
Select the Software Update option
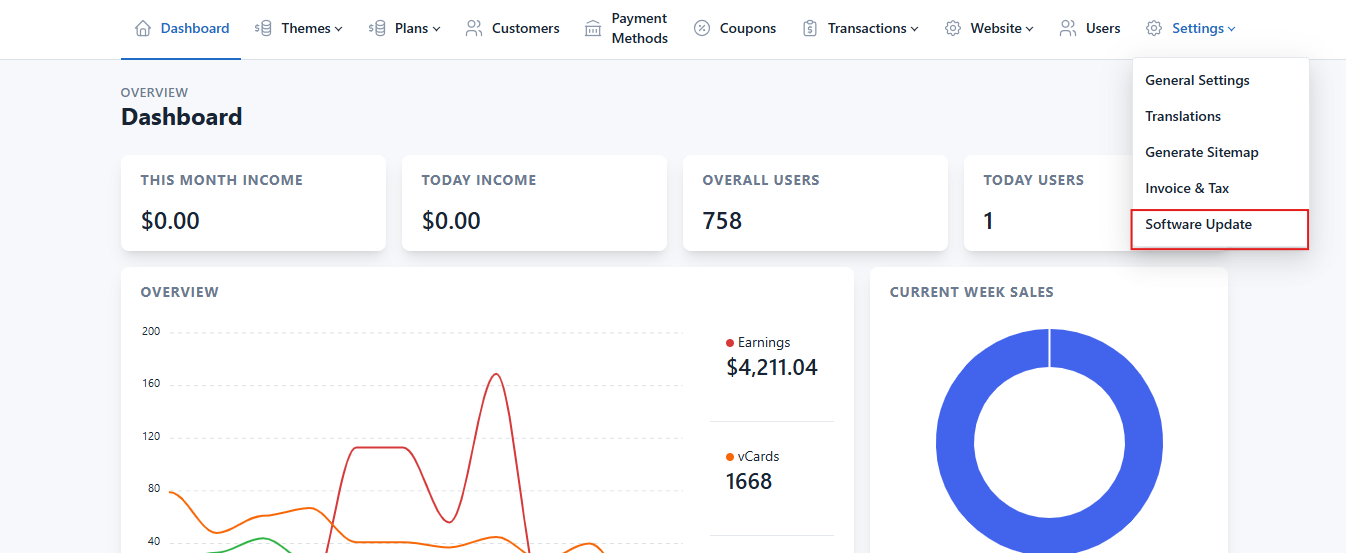pyautogui.click(x=1198, y=224)
